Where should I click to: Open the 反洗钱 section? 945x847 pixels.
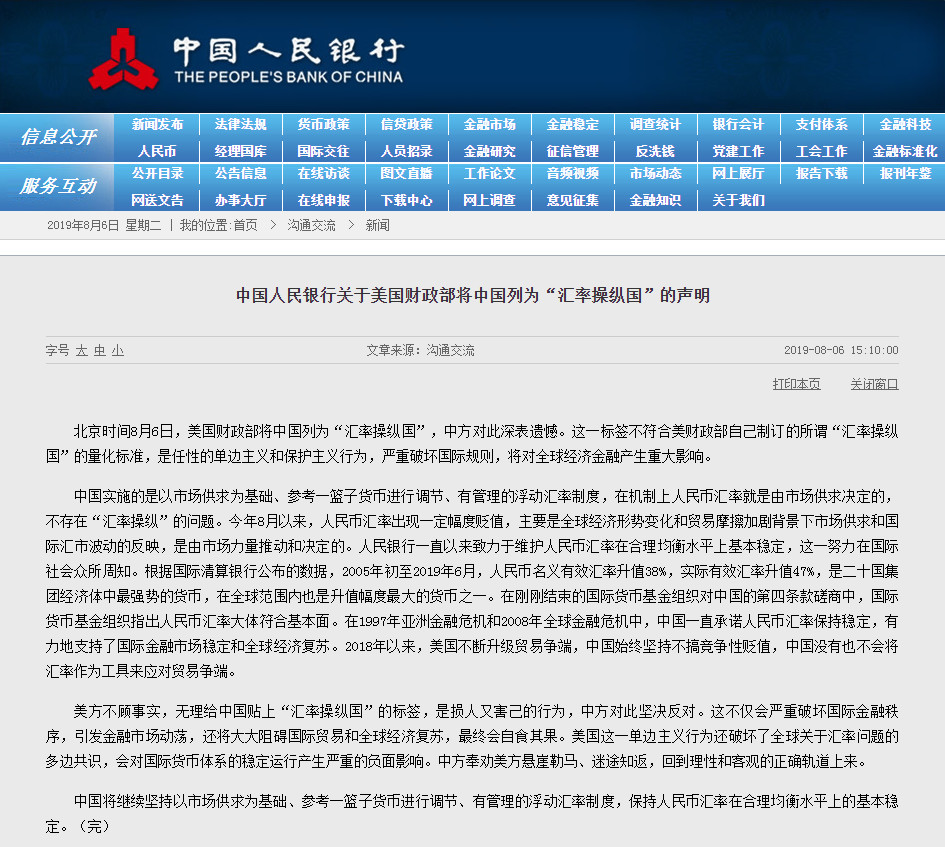pyautogui.click(x=655, y=152)
